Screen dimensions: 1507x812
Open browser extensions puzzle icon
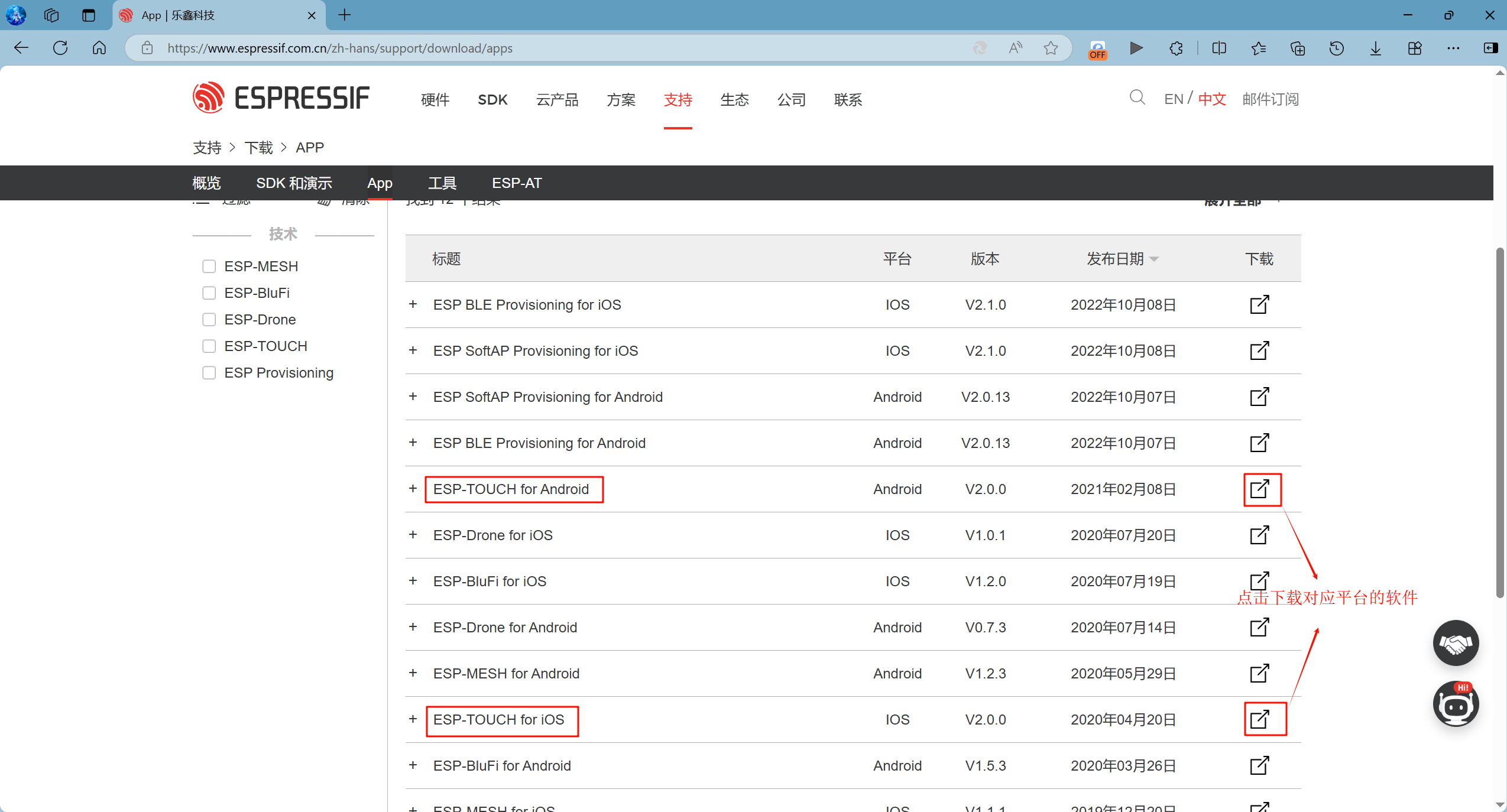click(1176, 48)
